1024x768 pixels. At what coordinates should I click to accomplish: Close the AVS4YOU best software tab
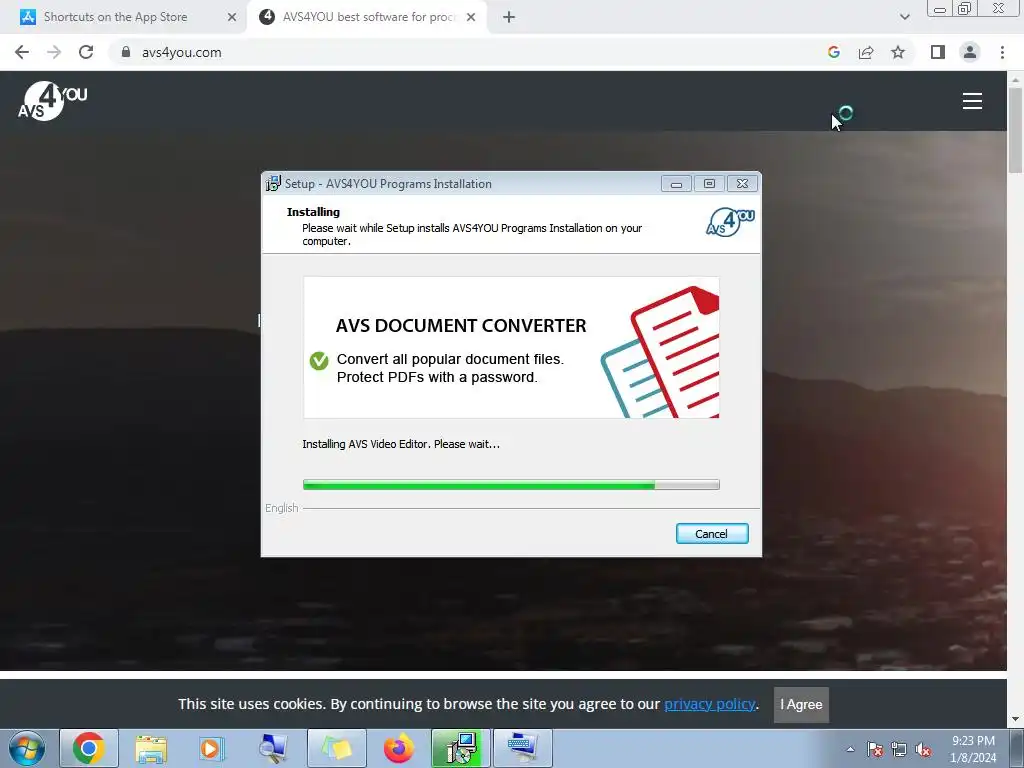(471, 18)
